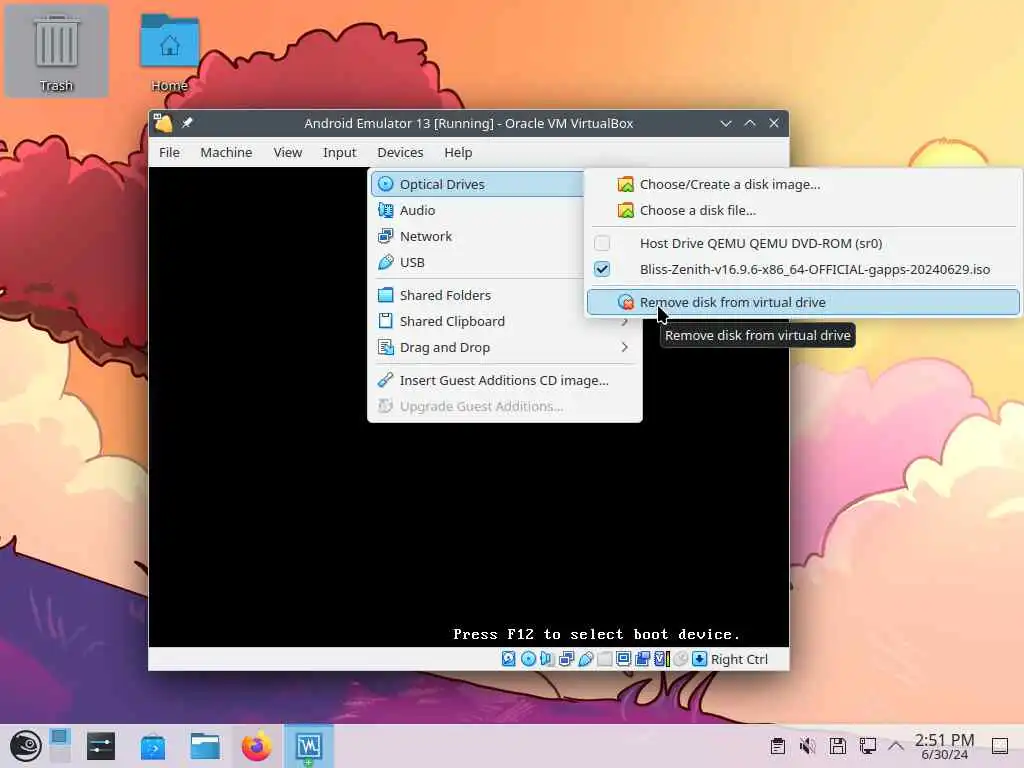Open the File menu
Viewport: 1024px width, 768px height.
coord(169,152)
